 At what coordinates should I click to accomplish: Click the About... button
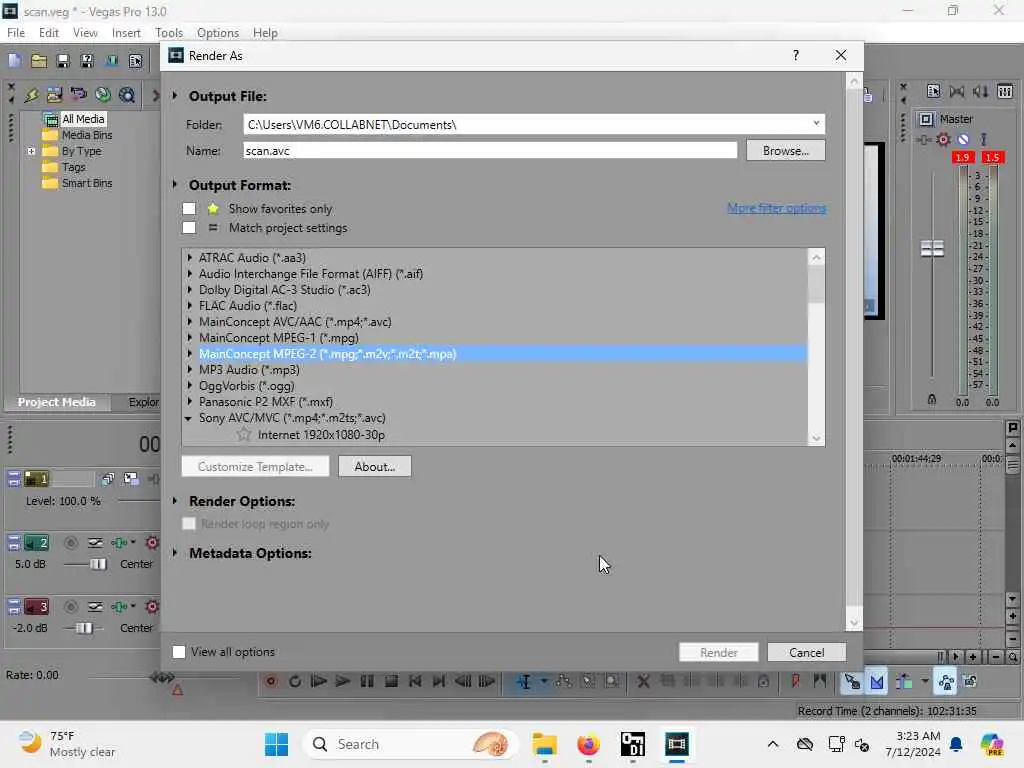(x=375, y=466)
